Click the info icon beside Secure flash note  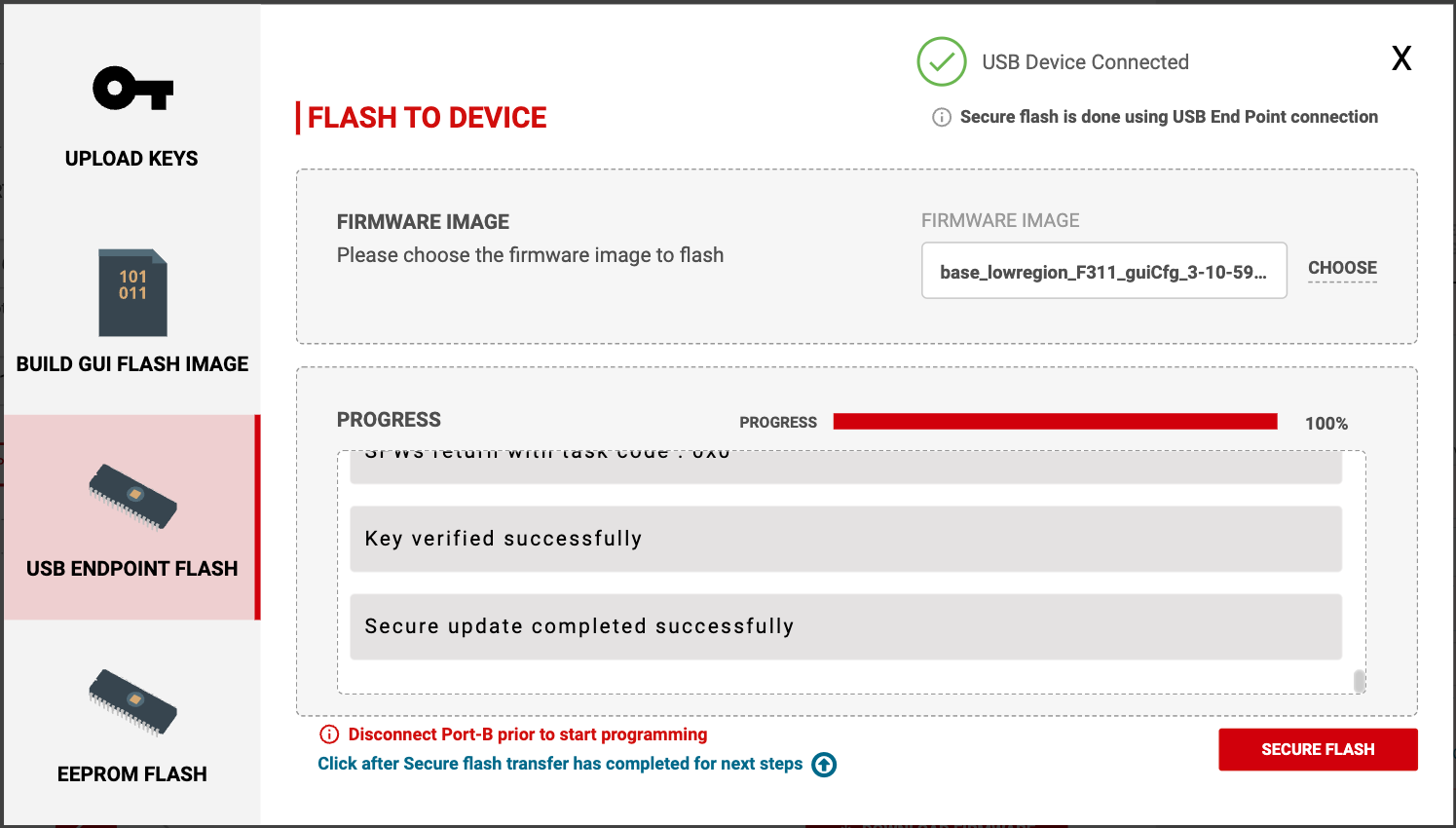click(x=942, y=118)
